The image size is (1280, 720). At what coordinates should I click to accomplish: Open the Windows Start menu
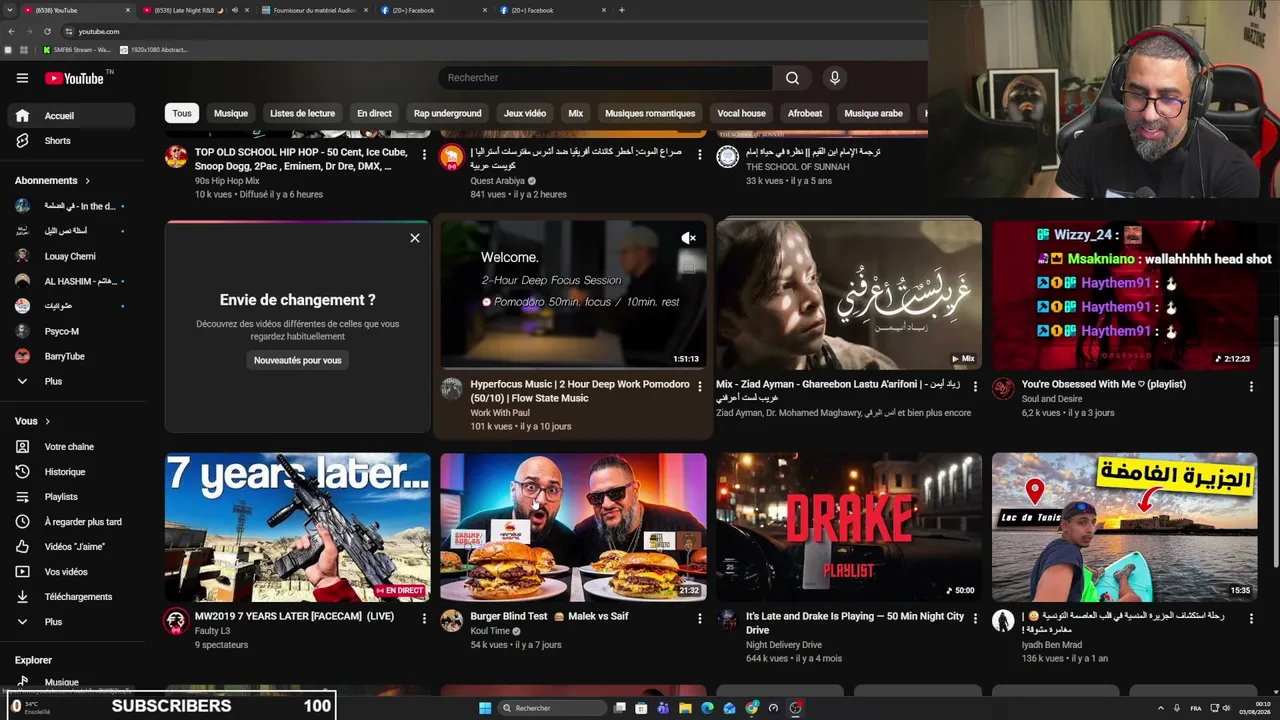click(485, 708)
